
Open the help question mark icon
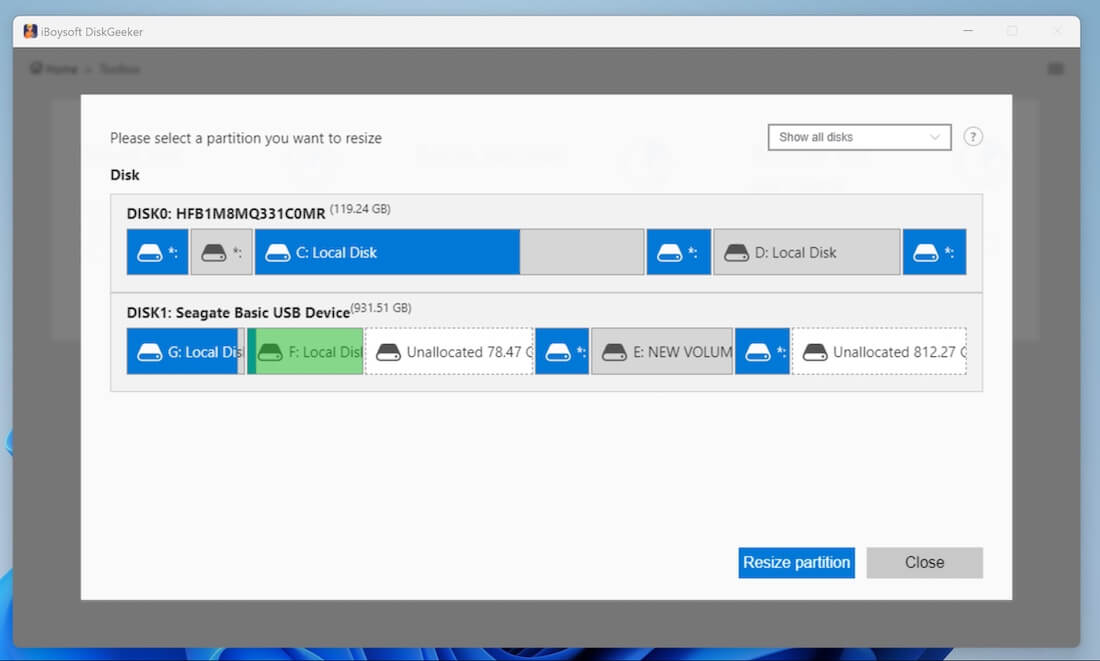pos(973,137)
